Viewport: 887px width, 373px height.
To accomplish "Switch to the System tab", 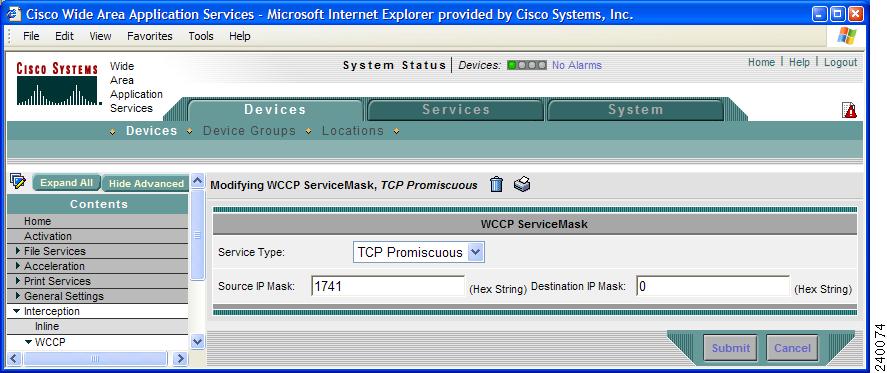I will tap(636, 110).
